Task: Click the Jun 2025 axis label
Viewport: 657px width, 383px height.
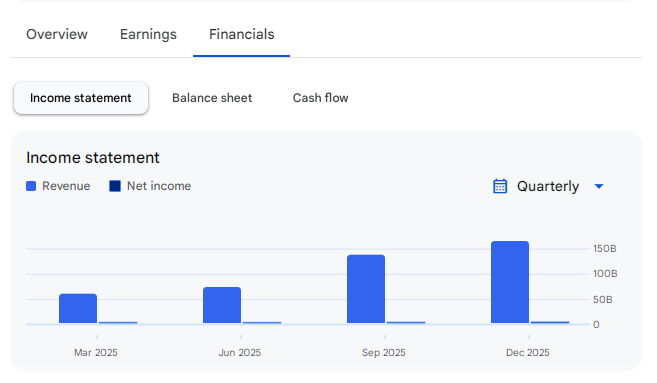Action: [240, 352]
